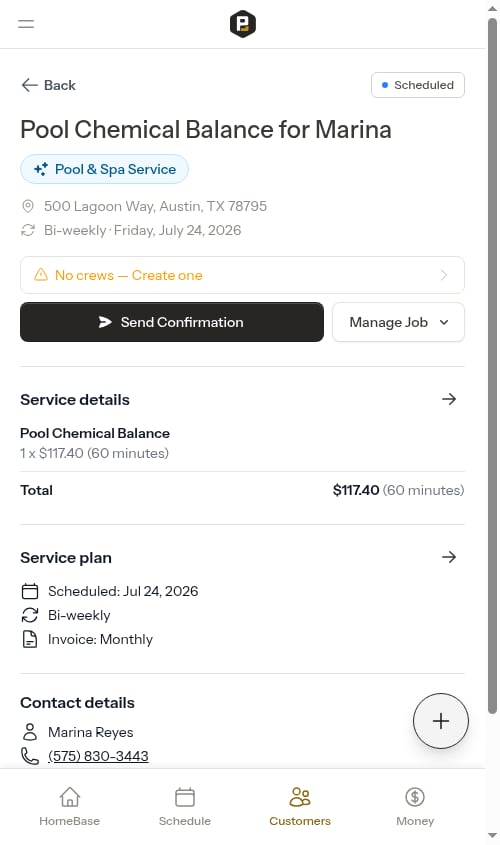Click the Scheduled status badge

(418, 85)
